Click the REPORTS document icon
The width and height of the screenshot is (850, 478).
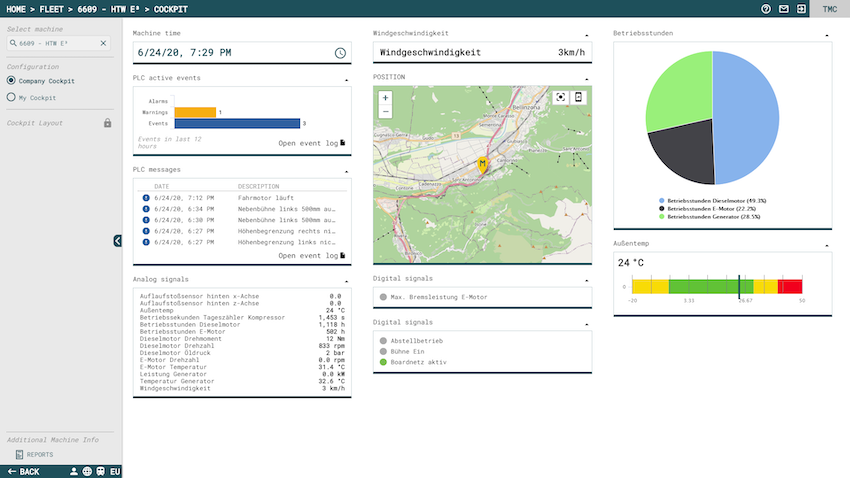coord(19,455)
